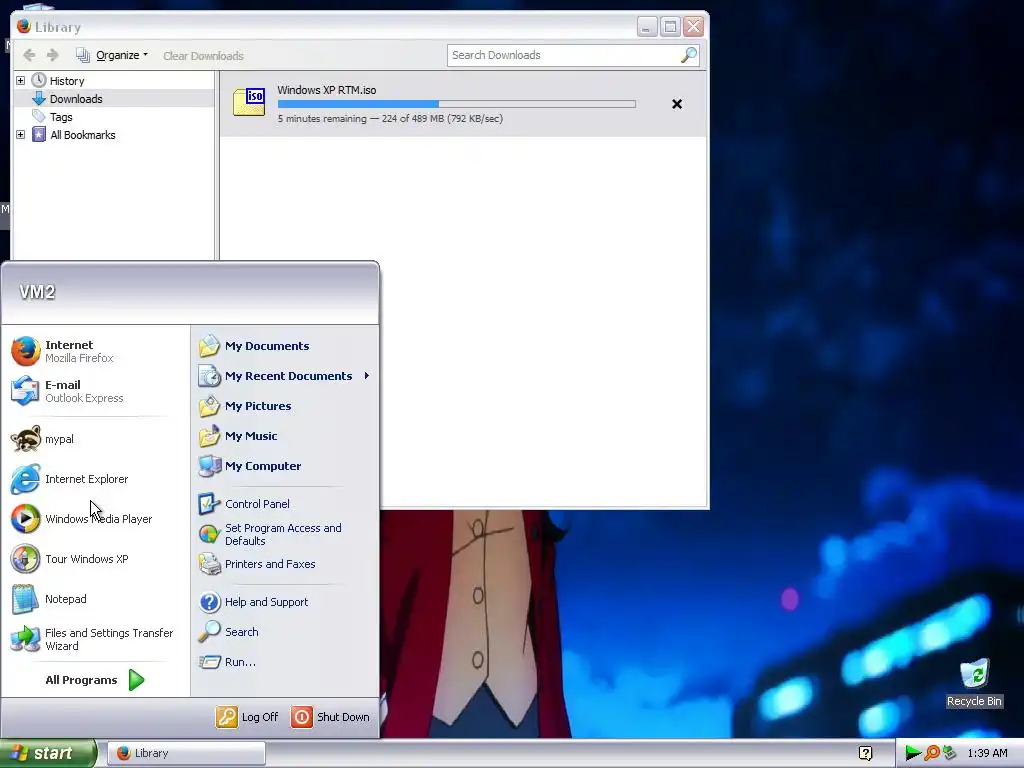Select History in Library sidebar
The image size is (1024, 768).
[x=58, y=81]
